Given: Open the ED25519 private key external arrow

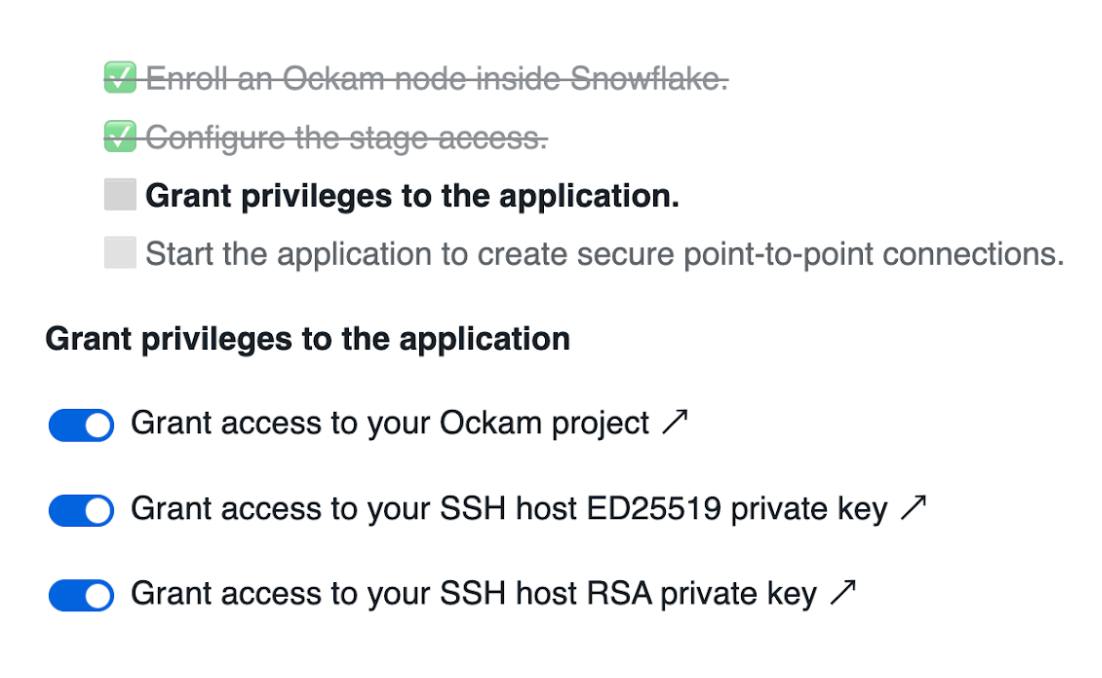Looking at the screenshot, I should pyautogui.click(x=913, y=510).
